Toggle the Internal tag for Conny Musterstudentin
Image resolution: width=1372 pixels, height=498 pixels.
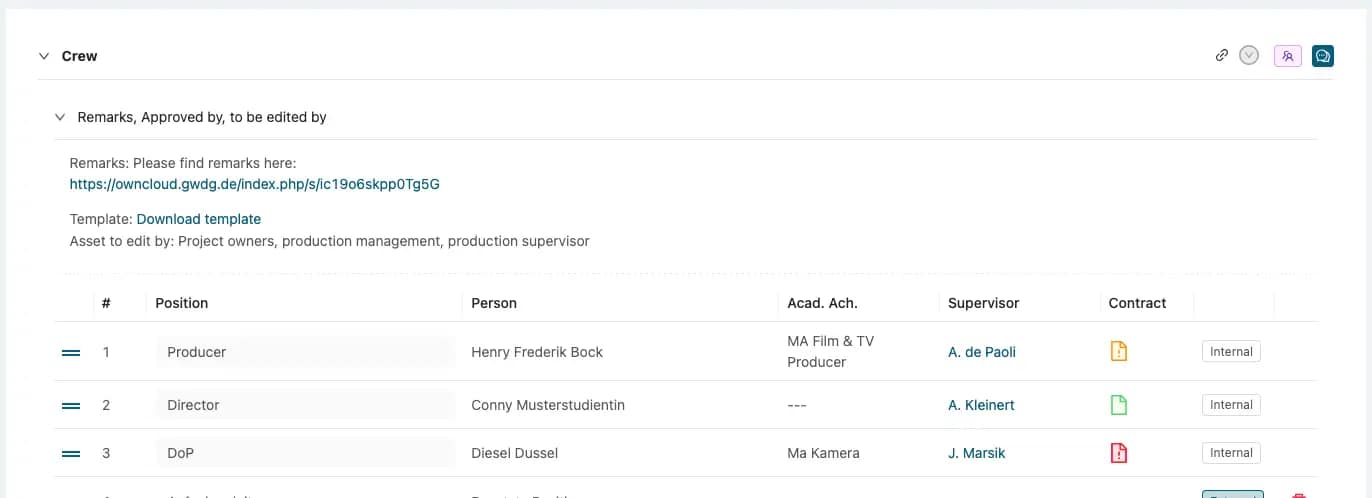1231,405
